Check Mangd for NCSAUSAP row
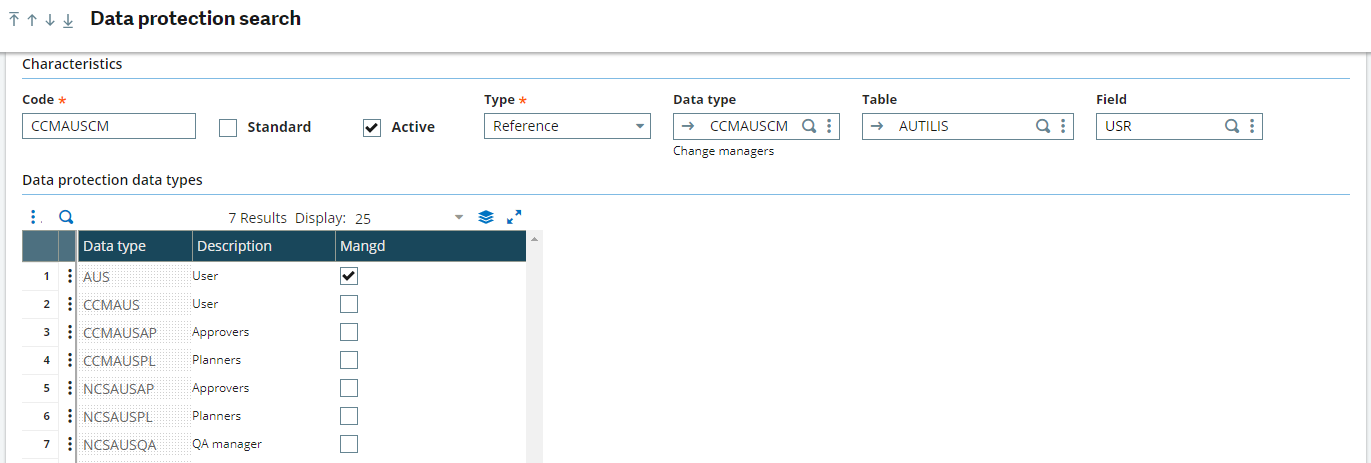 (x=349, y=388)
